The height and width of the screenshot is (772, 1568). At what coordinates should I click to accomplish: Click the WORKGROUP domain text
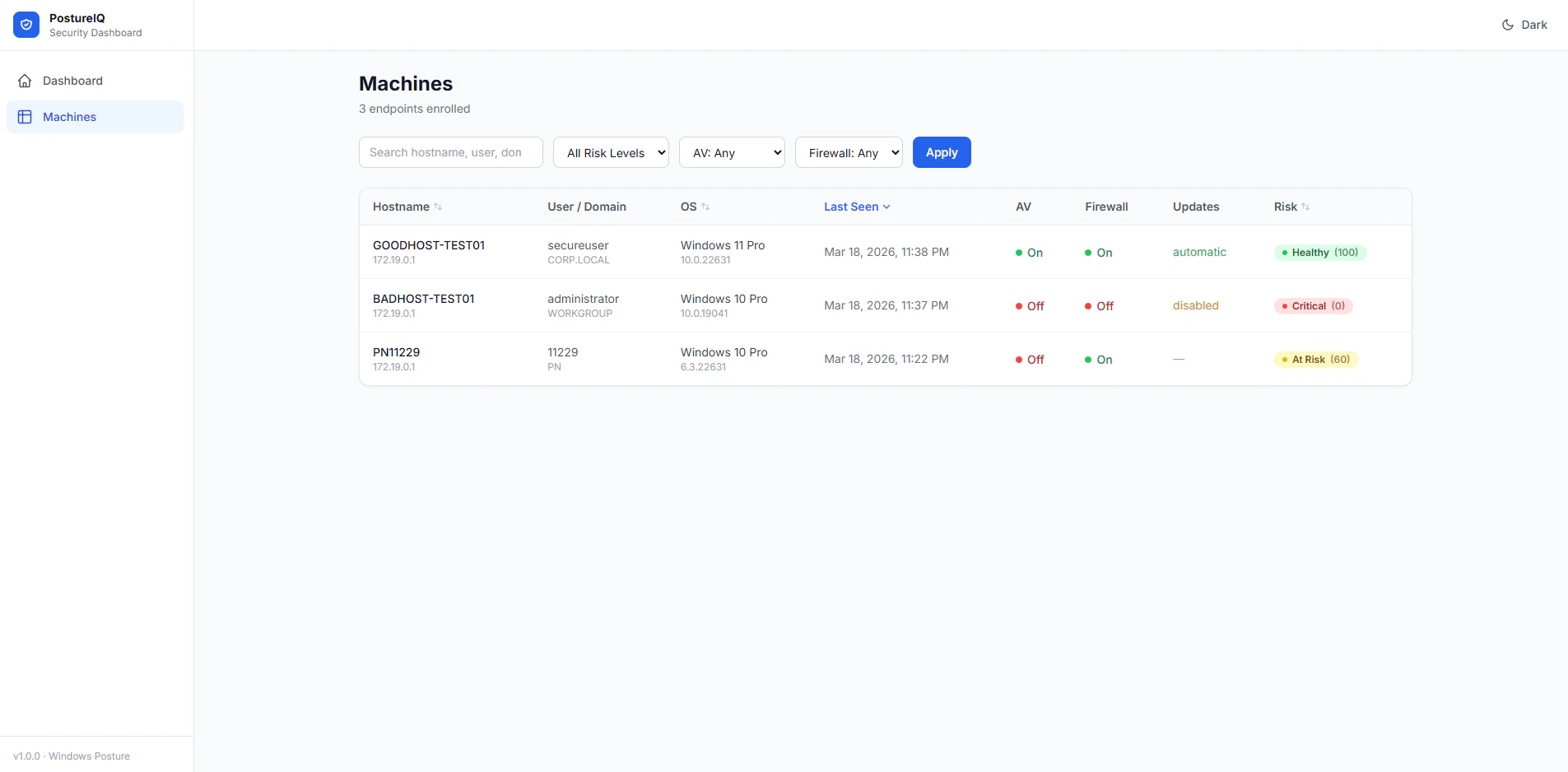[580, 314]
